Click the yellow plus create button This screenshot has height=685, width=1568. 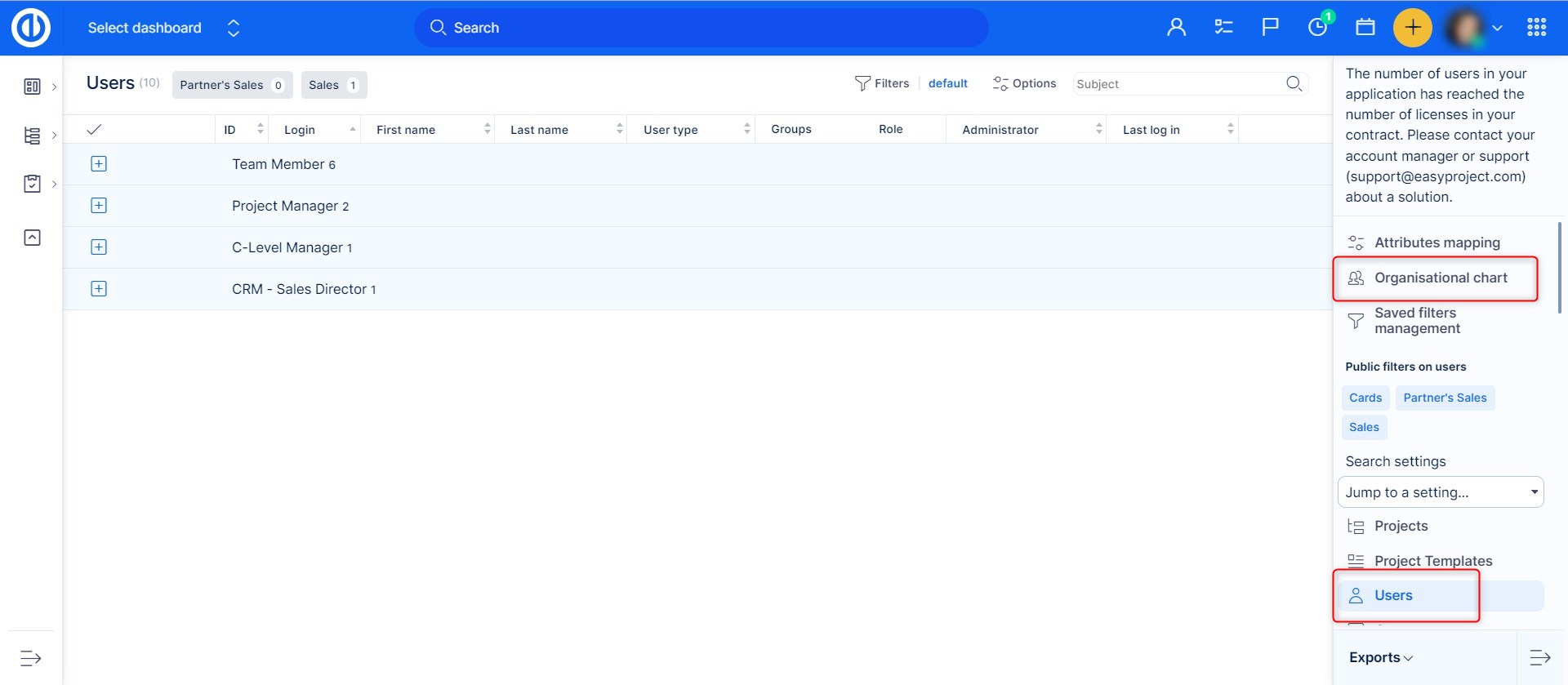tap(1412, 28)
